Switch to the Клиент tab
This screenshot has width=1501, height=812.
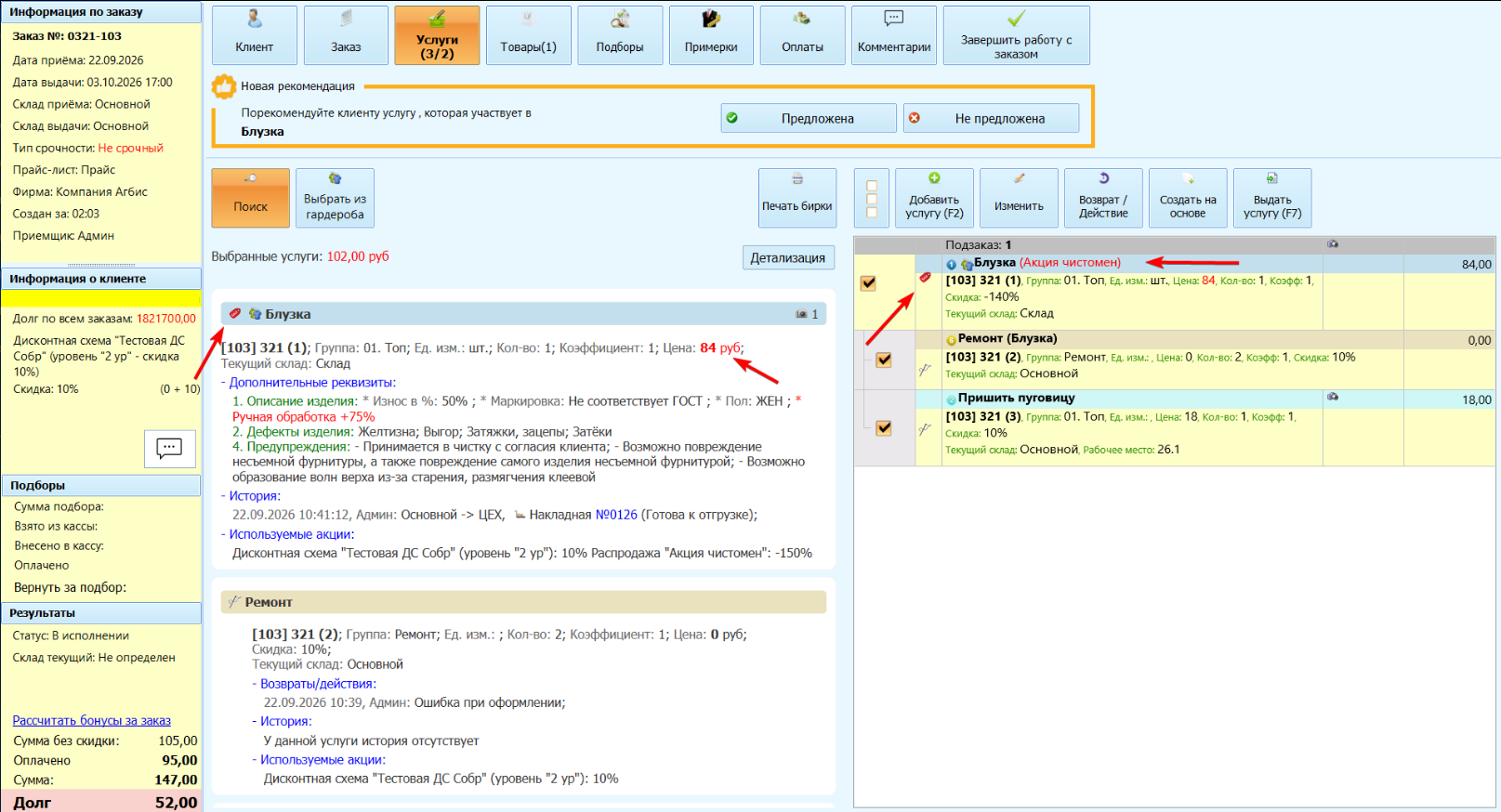[x=255, y=35]
